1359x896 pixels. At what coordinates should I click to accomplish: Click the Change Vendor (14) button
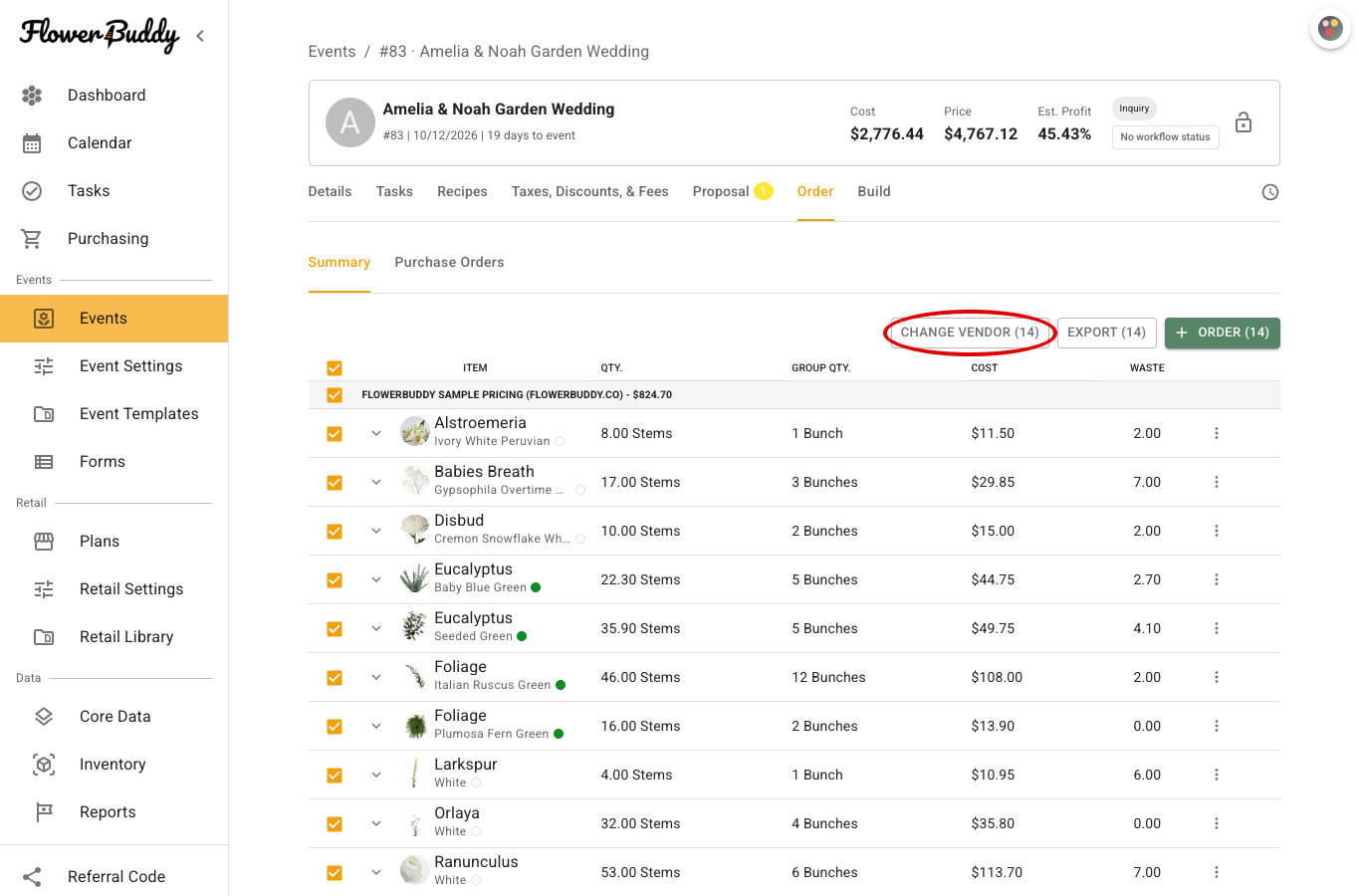point(970,333)
